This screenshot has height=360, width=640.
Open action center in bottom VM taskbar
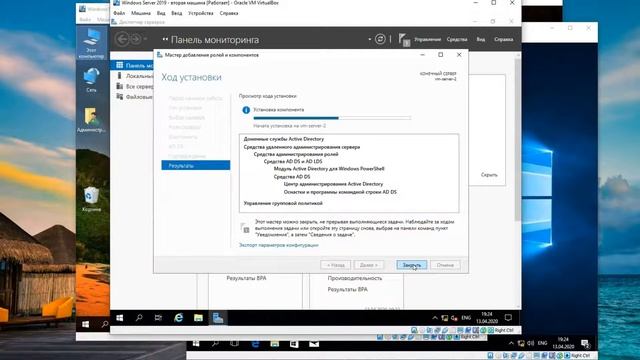585,344
